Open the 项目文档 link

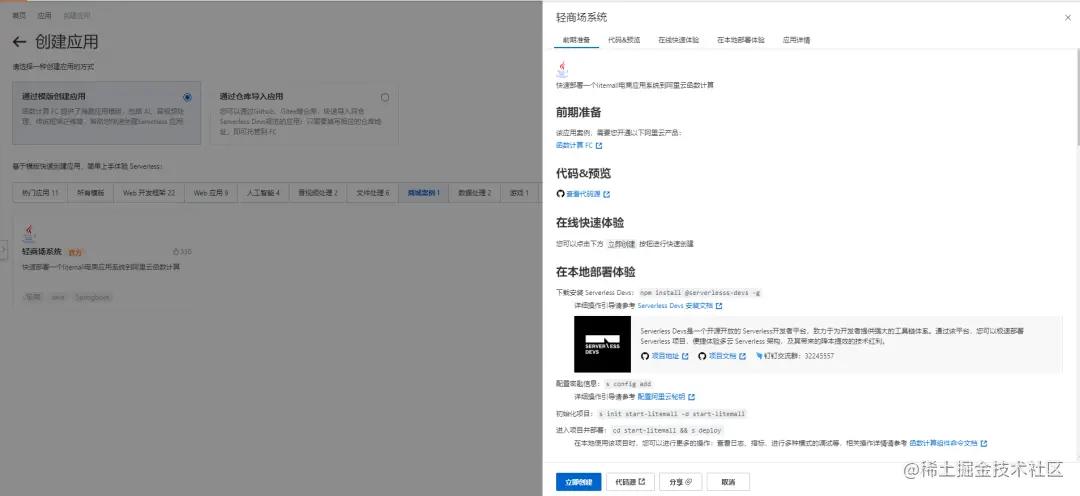click(722, 356)
